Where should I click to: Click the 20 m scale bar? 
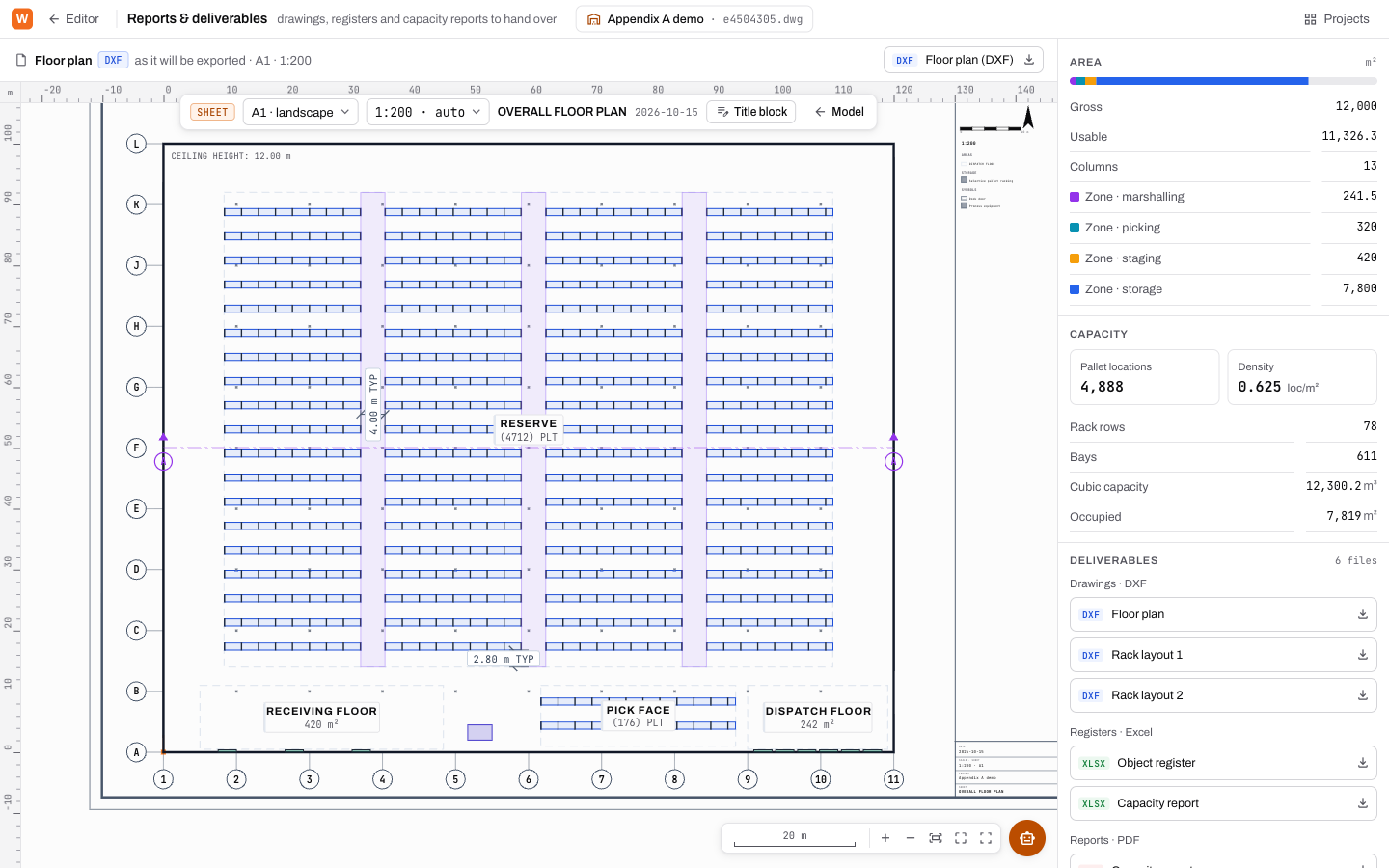pyautogui.click(x=795, y=838)
